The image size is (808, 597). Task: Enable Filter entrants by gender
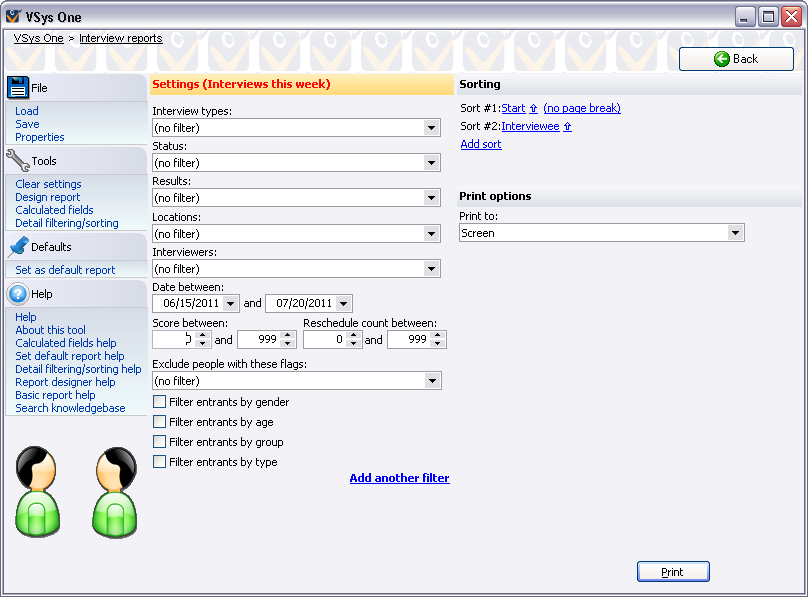(x=160, y=402)
